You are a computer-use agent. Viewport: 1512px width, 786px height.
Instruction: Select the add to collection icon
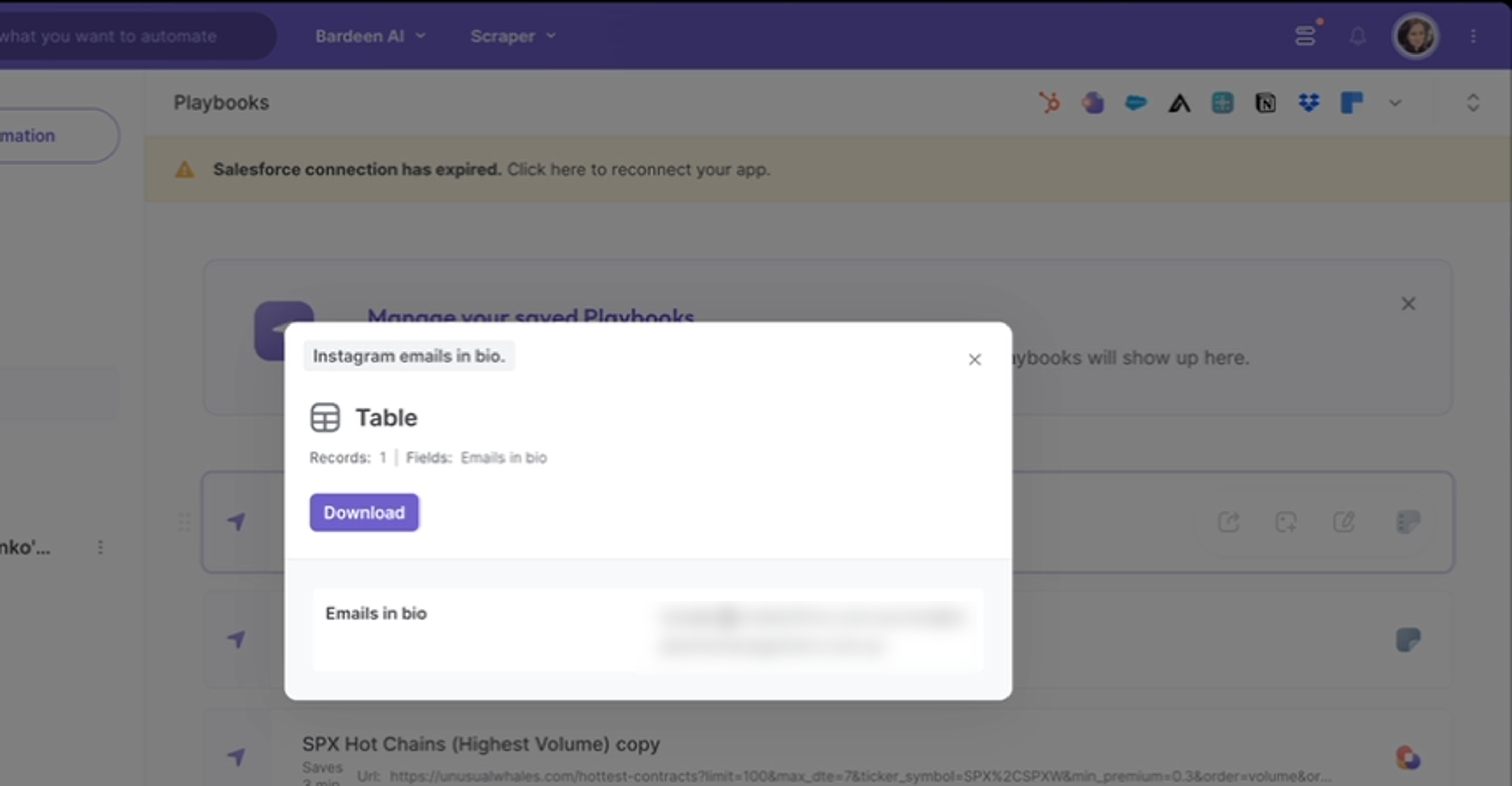(1285, 522)
